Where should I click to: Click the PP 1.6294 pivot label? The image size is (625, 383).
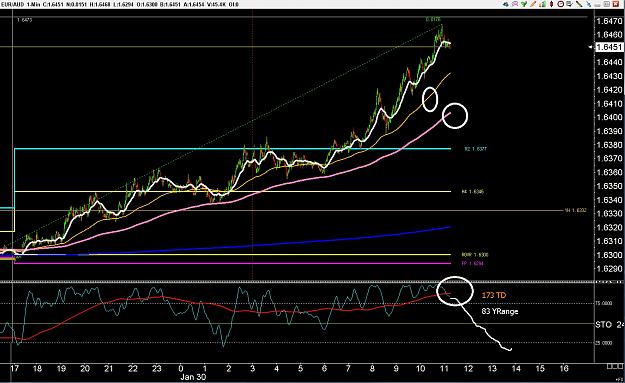472,263
